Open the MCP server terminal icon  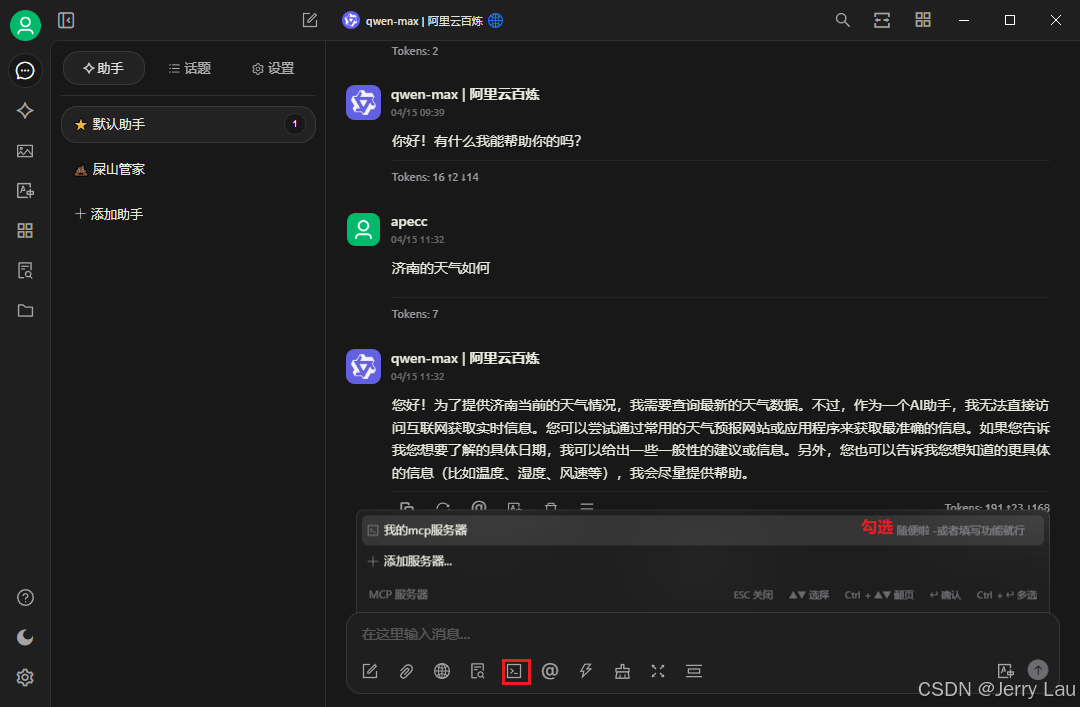click(x=514, y=671)
